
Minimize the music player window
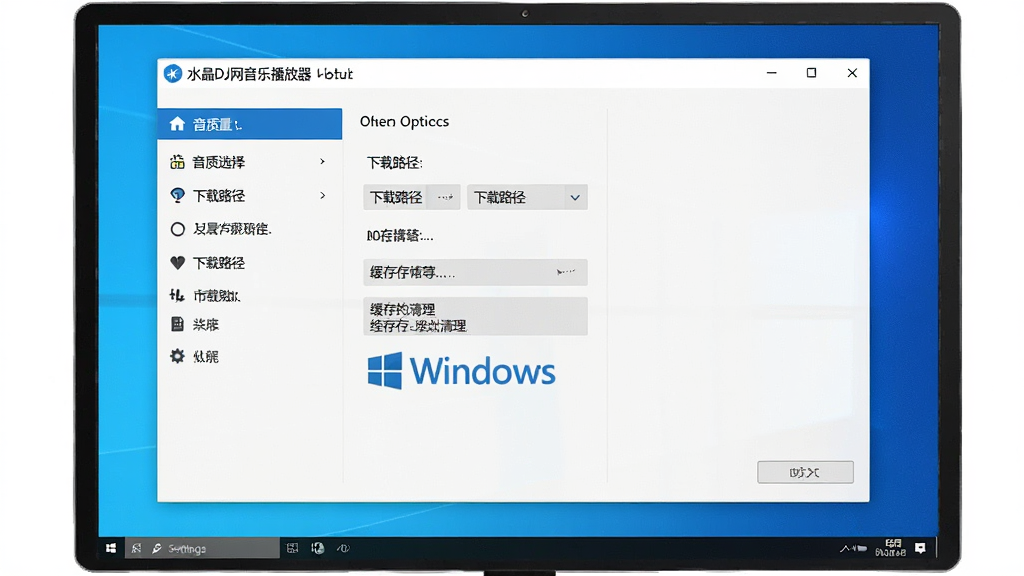[x=771, y=73]
